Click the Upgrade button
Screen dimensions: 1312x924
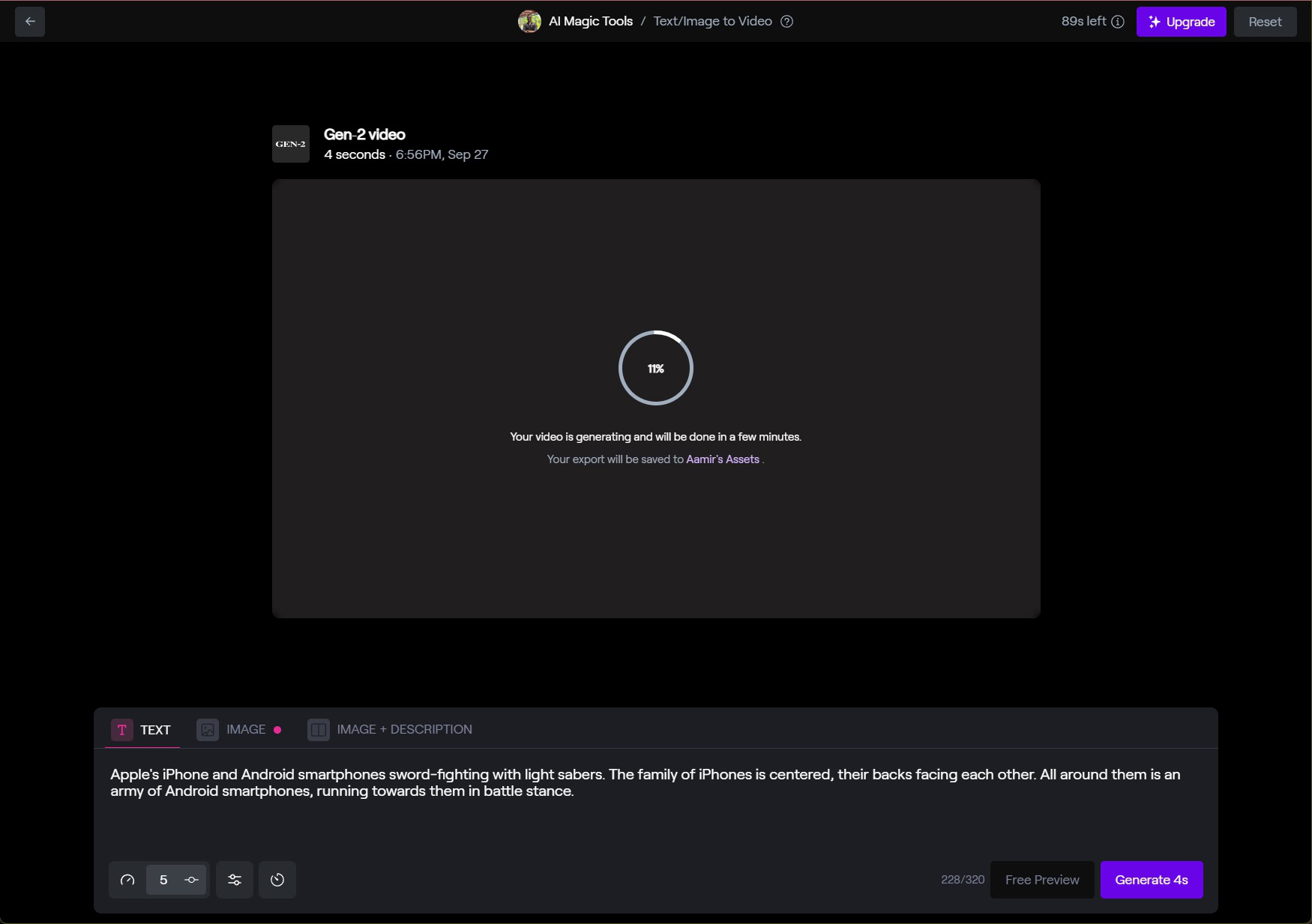click(1182, 22)
